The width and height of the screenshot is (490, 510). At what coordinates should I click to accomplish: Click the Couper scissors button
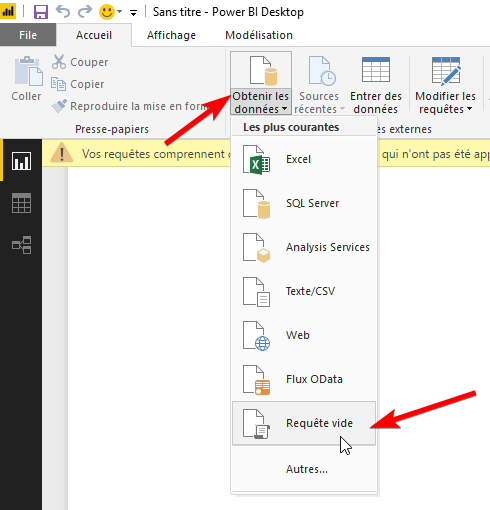point(80,62)
